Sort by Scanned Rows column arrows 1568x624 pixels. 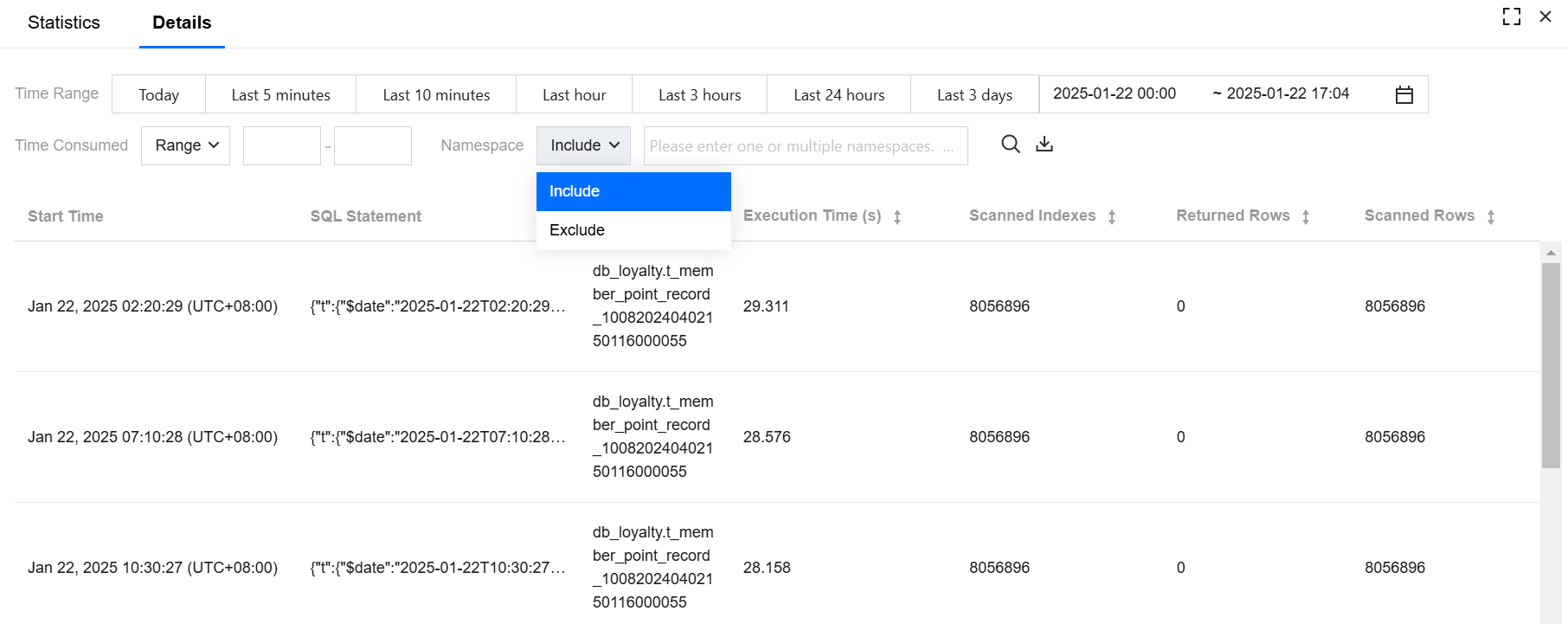(1491, 217)
